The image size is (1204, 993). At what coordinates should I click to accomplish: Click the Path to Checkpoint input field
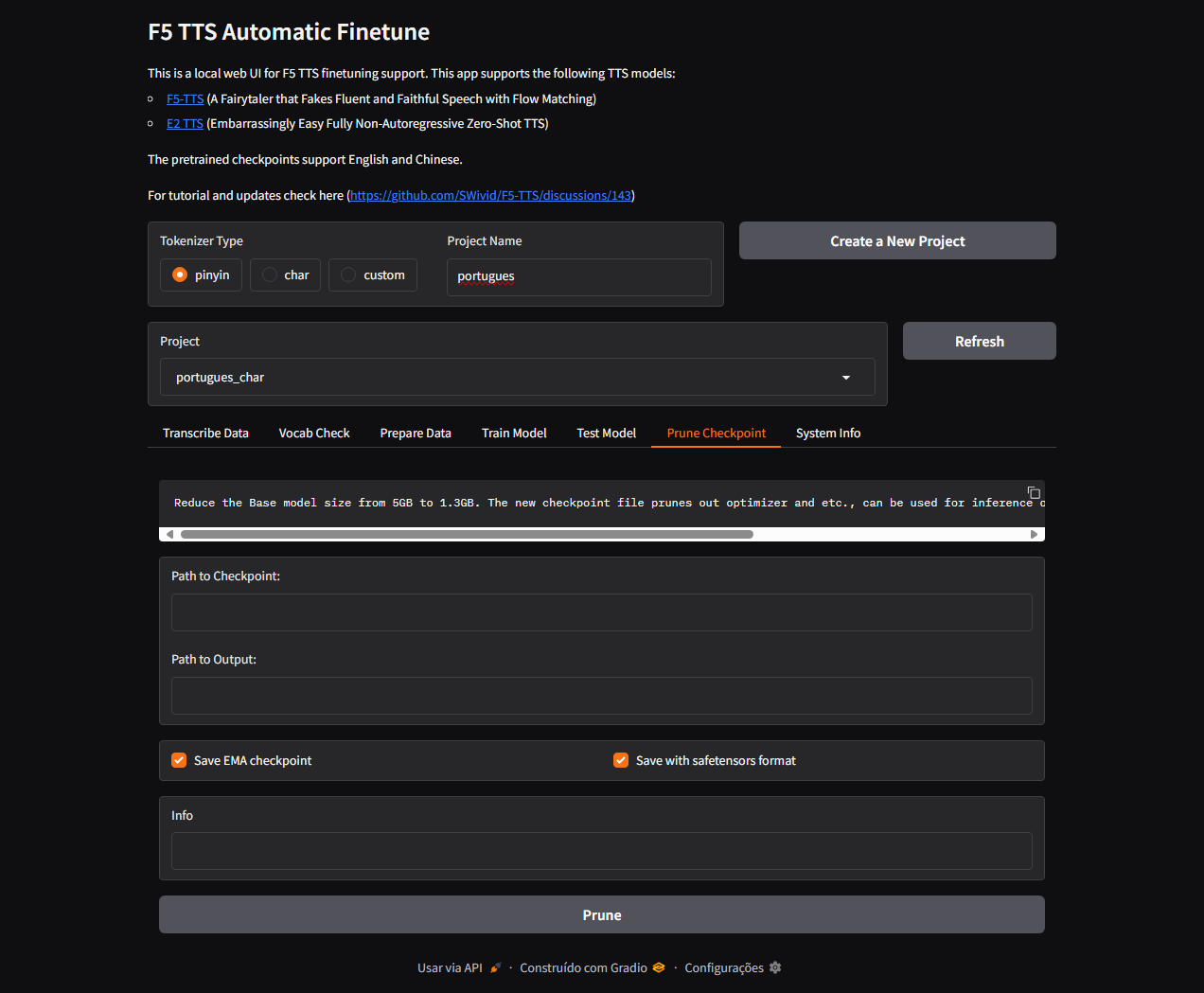click(602, 612)
